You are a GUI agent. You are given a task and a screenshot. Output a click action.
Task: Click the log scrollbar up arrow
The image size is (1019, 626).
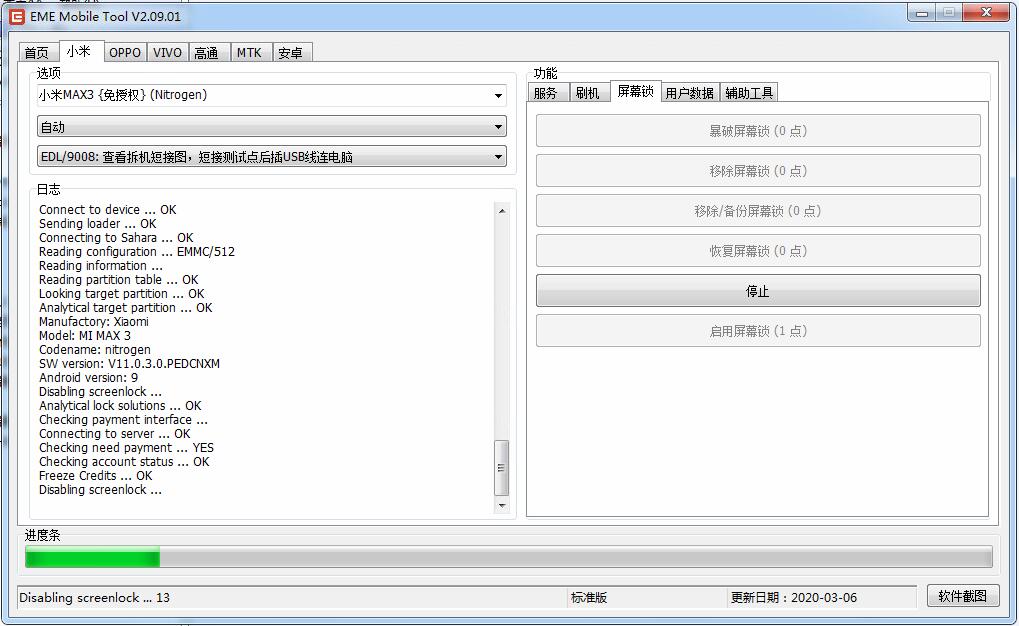coord(502,211)
